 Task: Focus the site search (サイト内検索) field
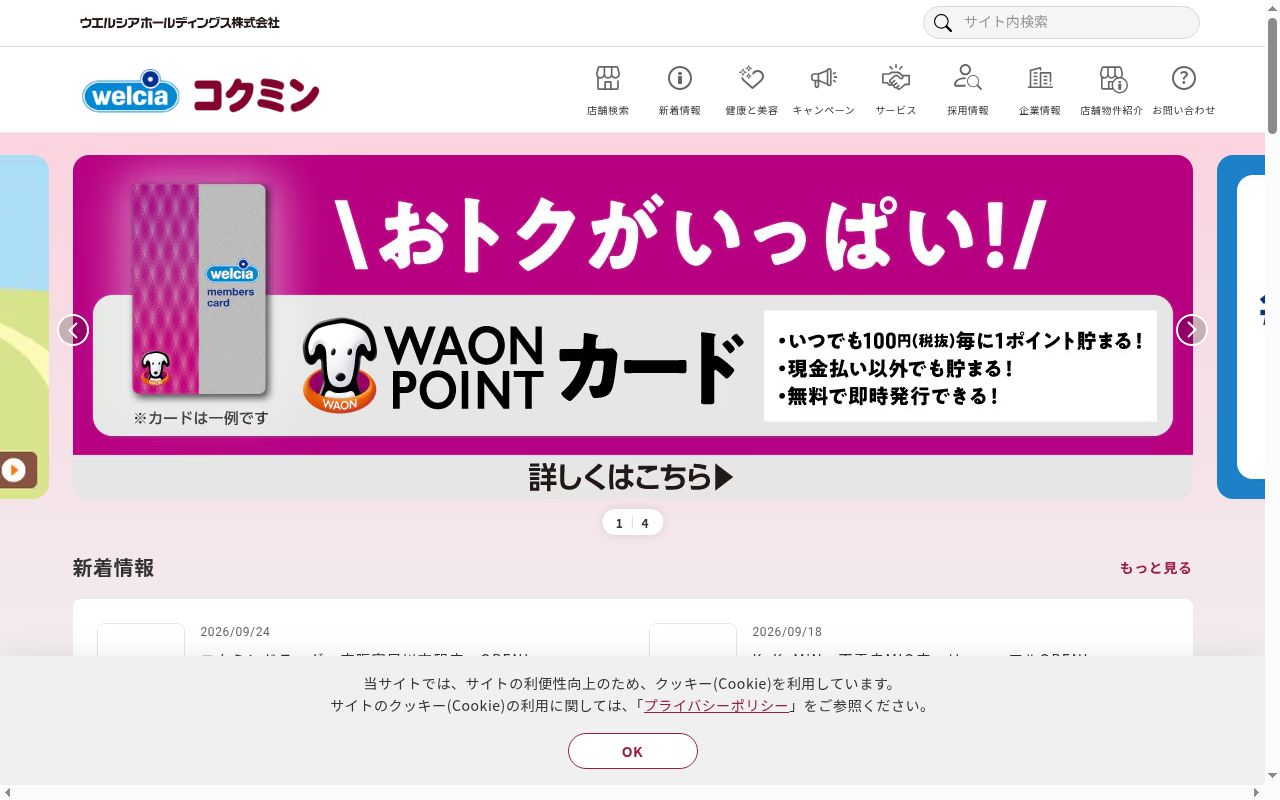[x=1061, y=22]
